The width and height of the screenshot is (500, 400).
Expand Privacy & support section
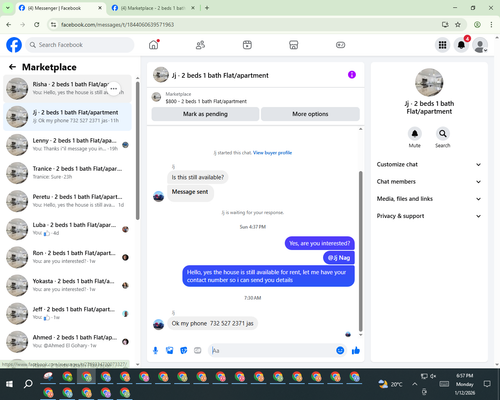[429, 216]
